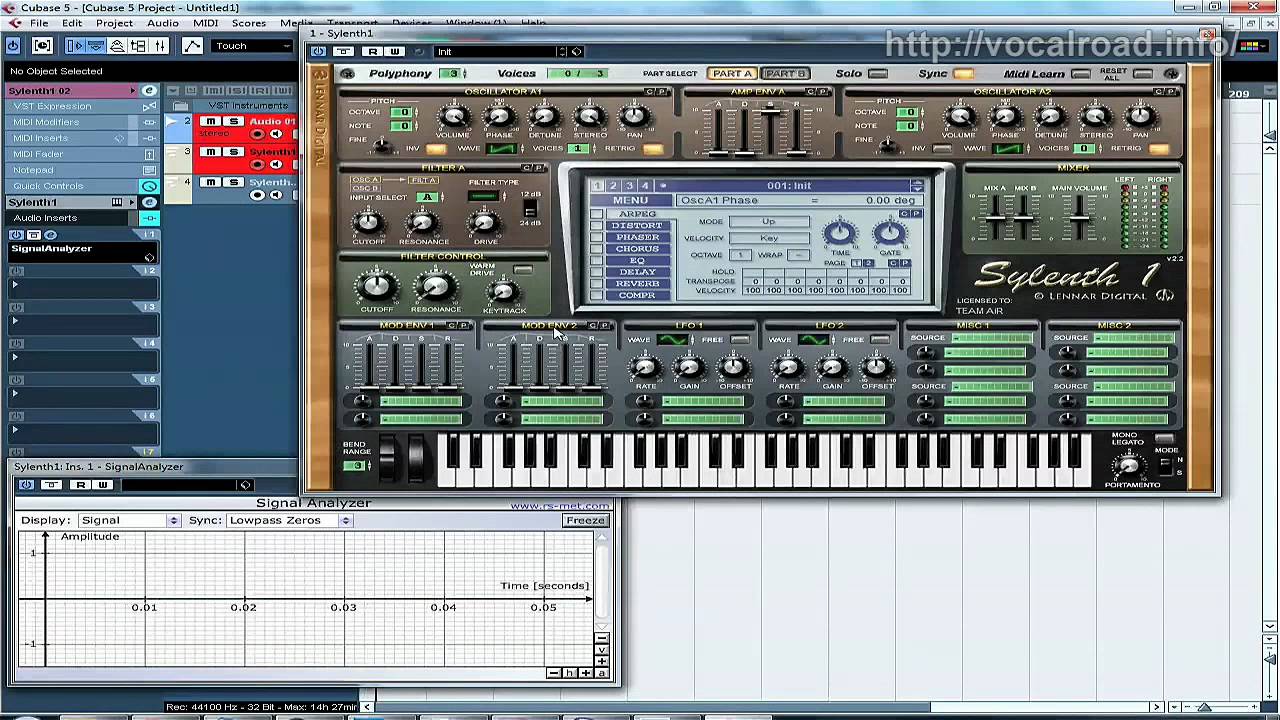
Task: Click the zoom-out minus icon beside 'h' in Signal Analyzer
Action: coord(554,673)
